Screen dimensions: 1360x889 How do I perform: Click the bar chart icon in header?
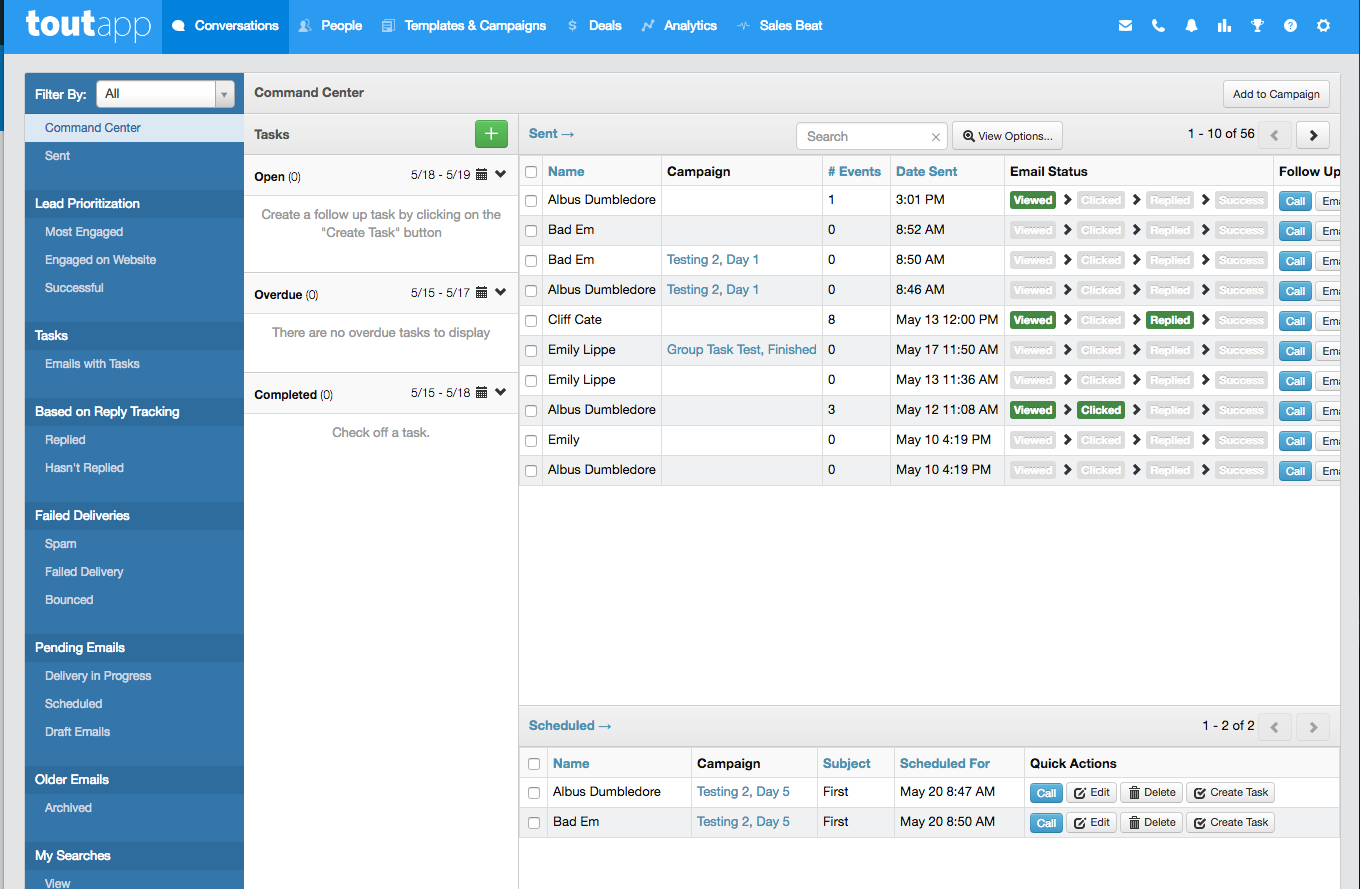pyautogui.click(x=1224, y=26)
